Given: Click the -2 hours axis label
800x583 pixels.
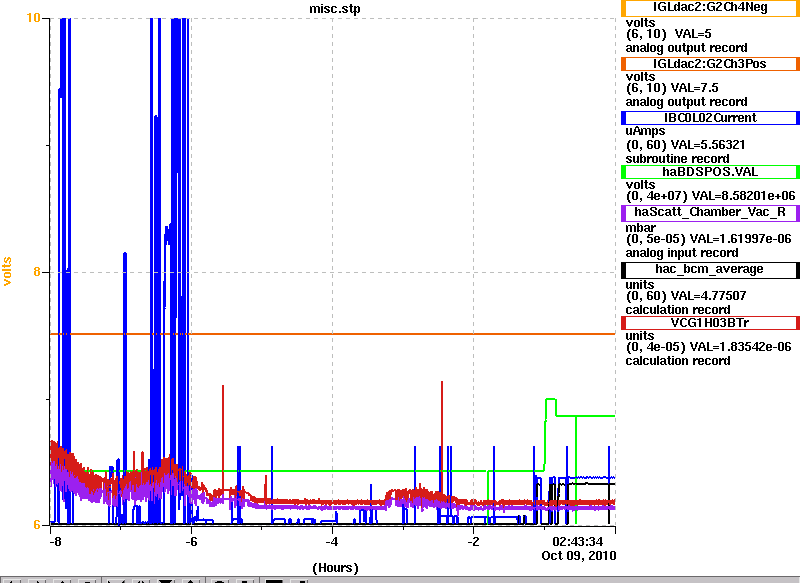Looking at the screenshot, I should pos(473,542).
